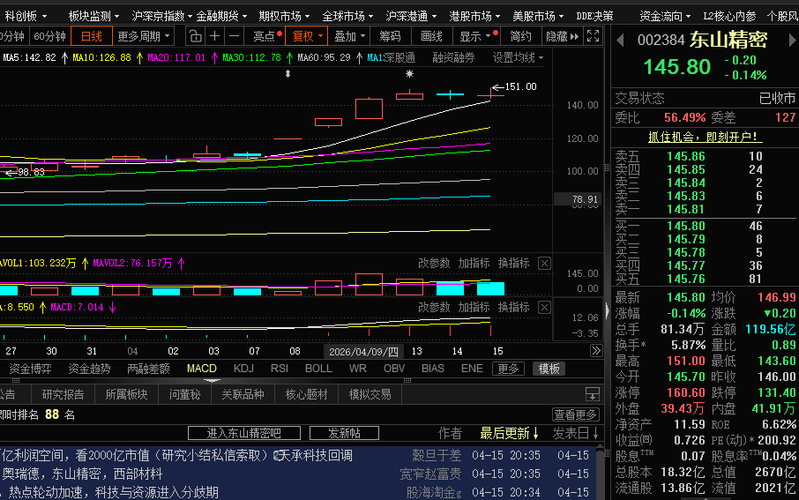The height and width of the screenshot is (500, 799).
Task: Switch to 60分钟 period
Action: pos(49,37)
